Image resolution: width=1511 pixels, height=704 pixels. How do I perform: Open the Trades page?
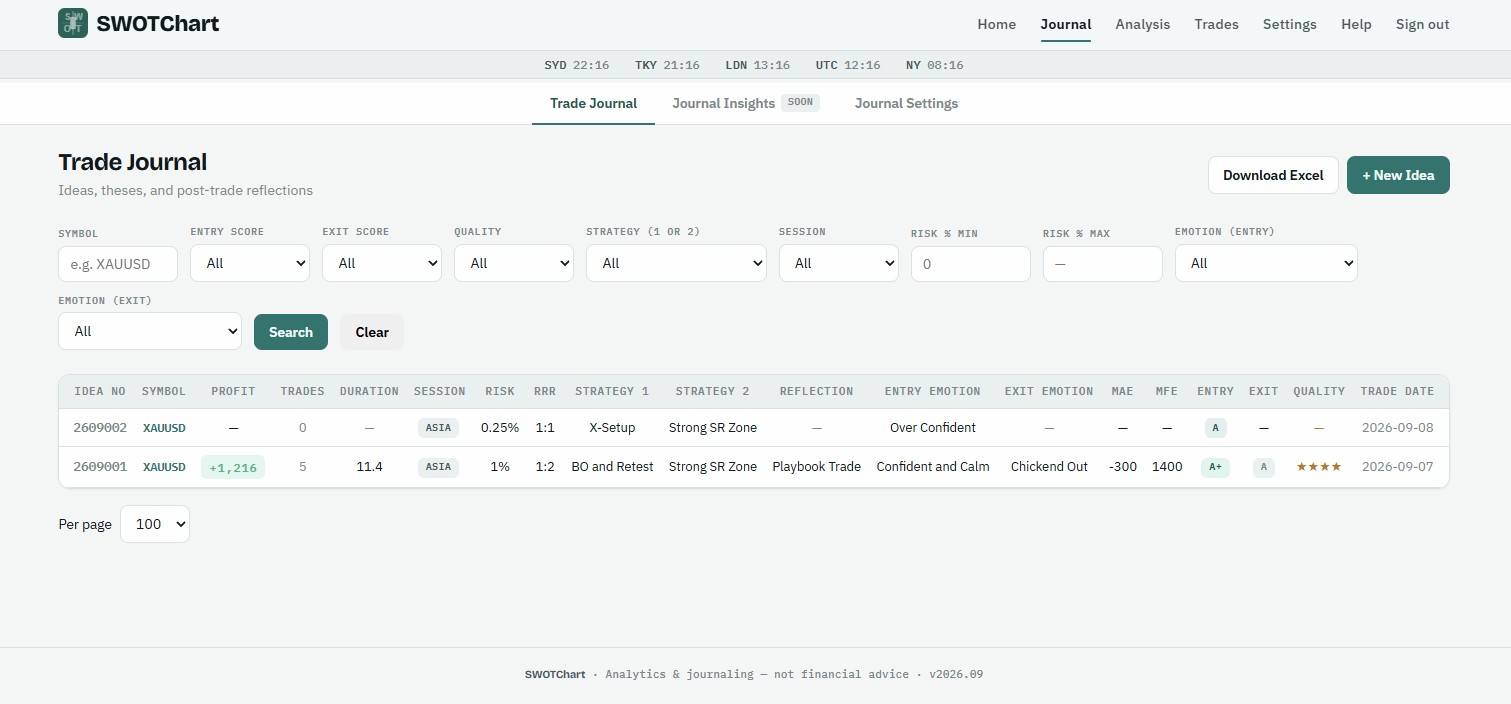[1216, 24]
